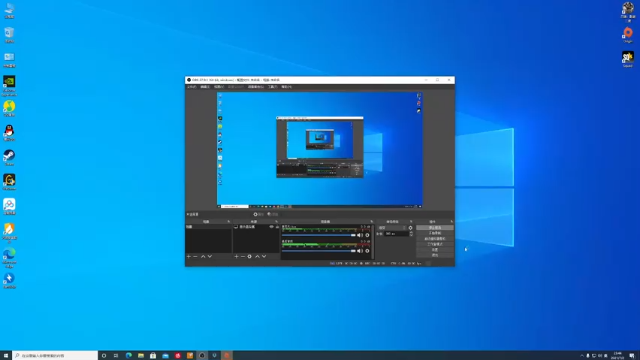The width and height of the screenshot is (640, 360).
Task: Open settings gear of the top audio mixer channel
Action: coord(367,235)
